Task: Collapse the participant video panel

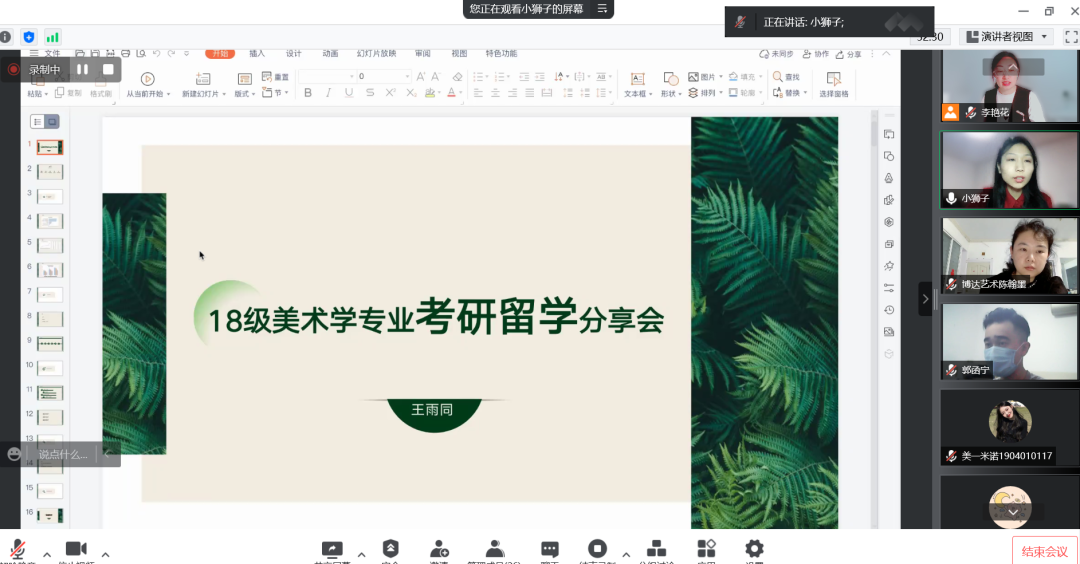Action: 925,299
